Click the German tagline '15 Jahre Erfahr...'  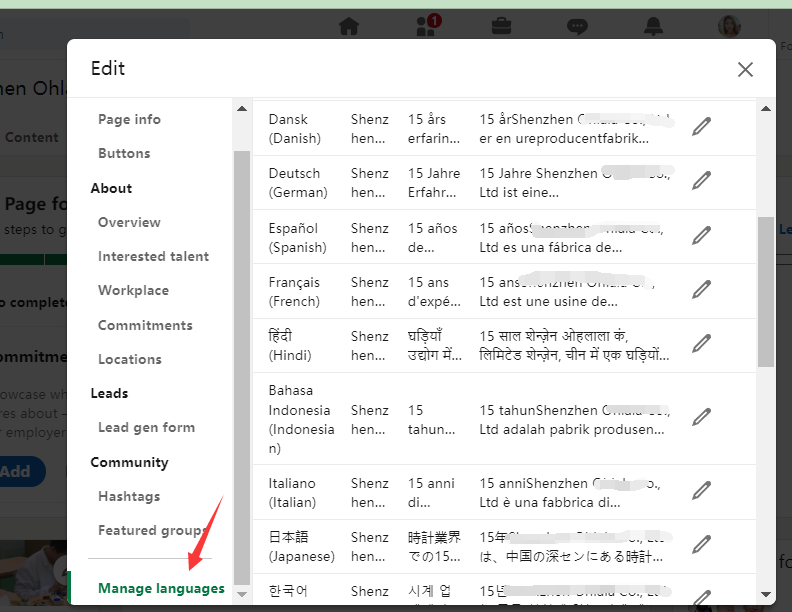434,183
